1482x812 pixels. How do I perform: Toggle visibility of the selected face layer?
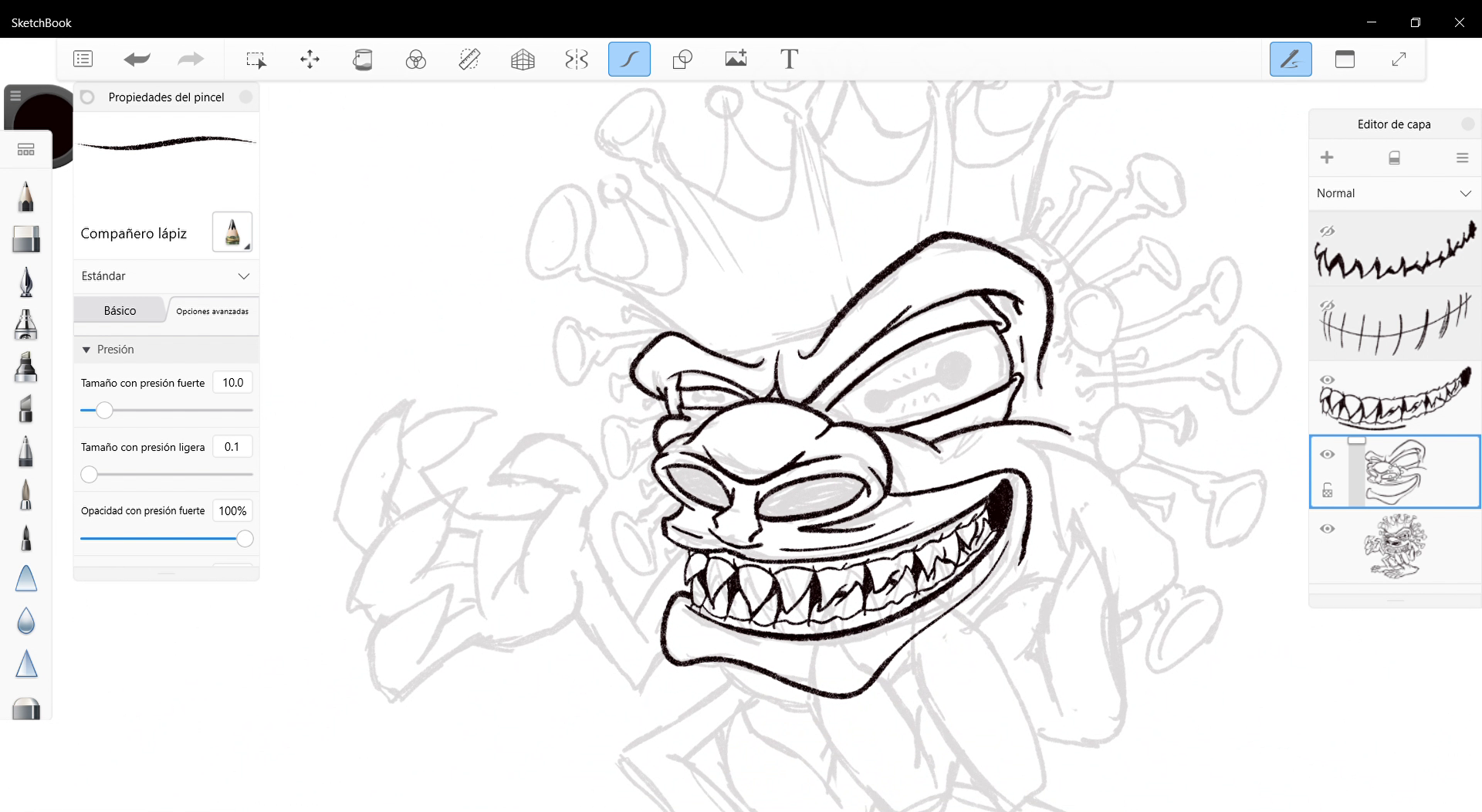1327,455
